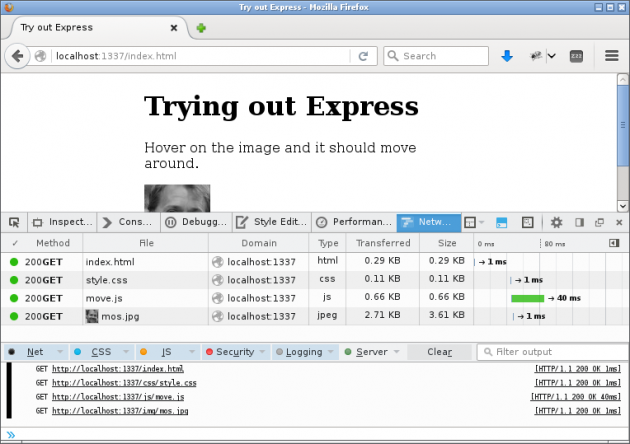Switch to the Console tab
The width and height of the screenshot is (630, 444).
click(x=129, y=222)
